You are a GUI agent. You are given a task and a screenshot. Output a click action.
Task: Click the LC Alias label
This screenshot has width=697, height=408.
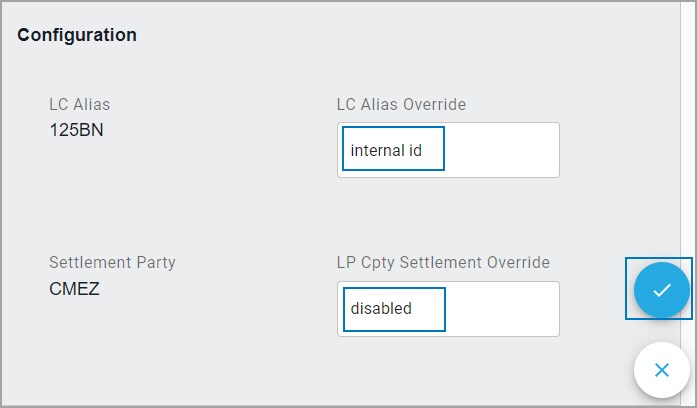(x=79, y=104)
